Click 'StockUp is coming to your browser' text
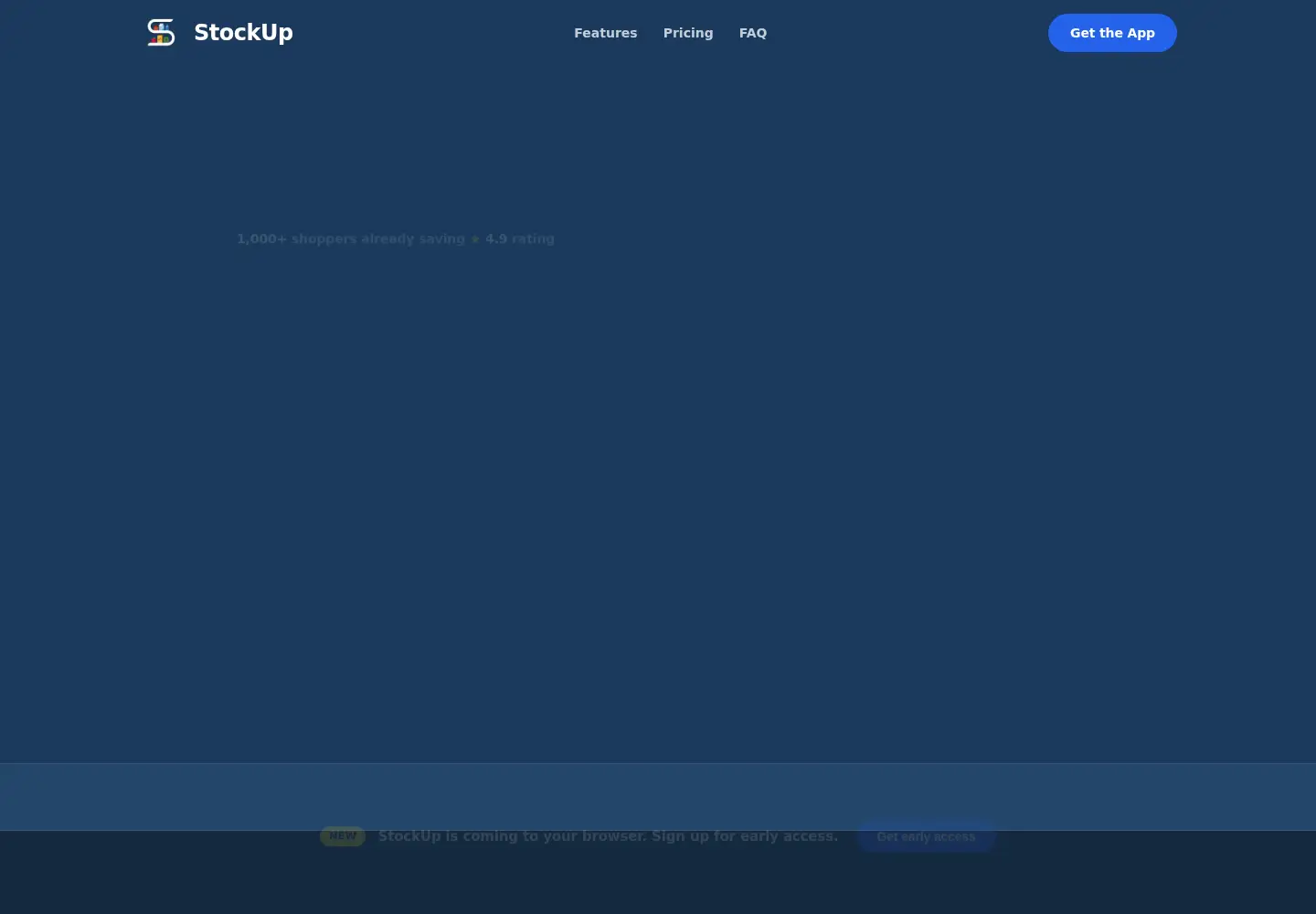Screen dimensions: 1316x914 (x=513, y=835)
